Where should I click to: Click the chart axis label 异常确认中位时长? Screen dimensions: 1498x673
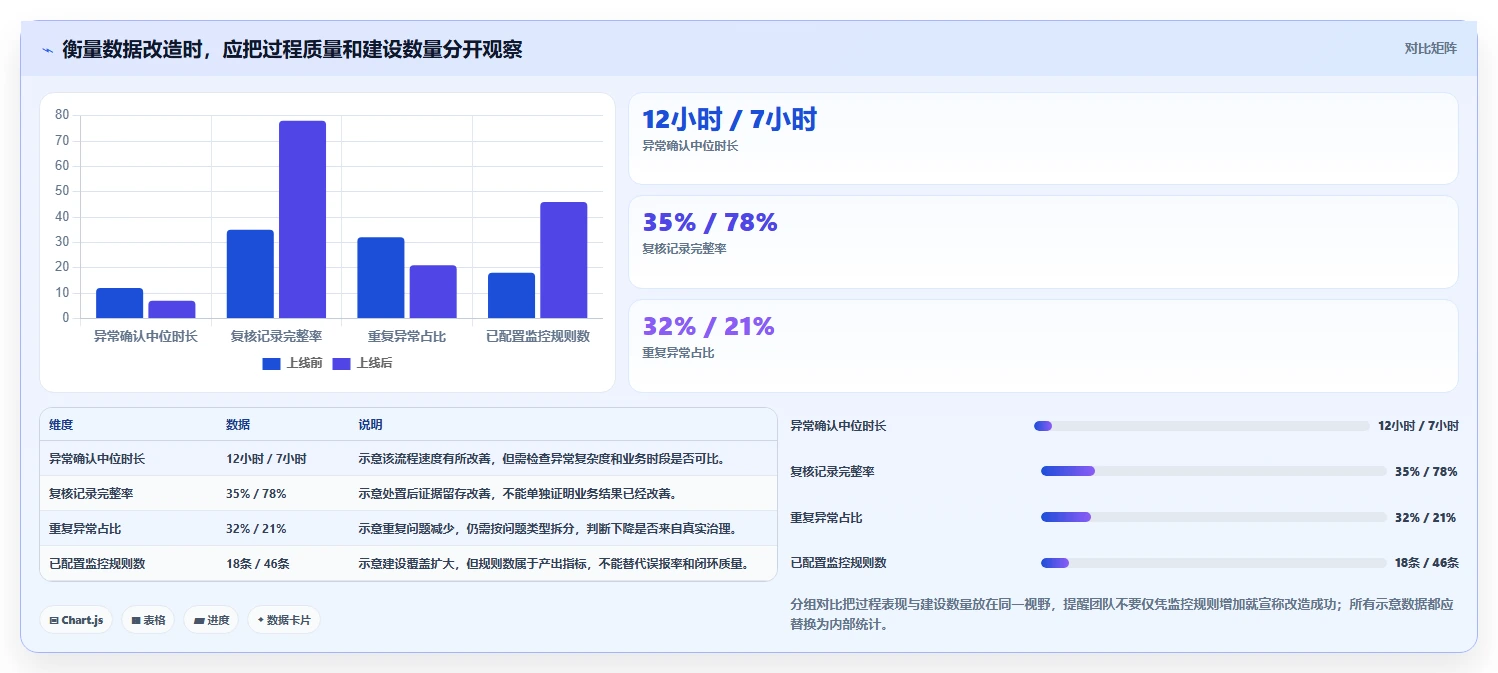[146, 336]
